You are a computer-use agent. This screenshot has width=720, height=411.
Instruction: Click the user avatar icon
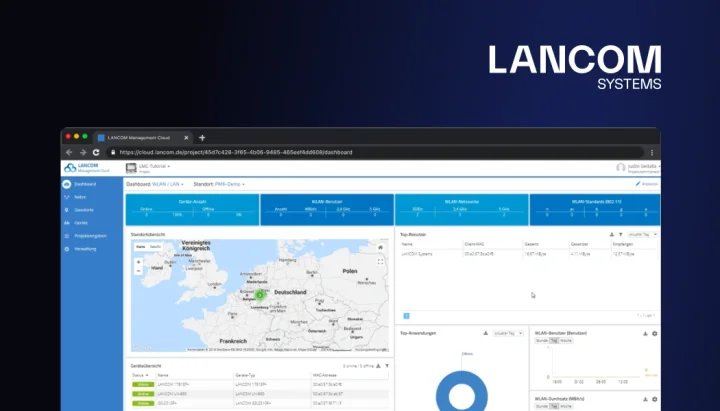click(621, 168)
